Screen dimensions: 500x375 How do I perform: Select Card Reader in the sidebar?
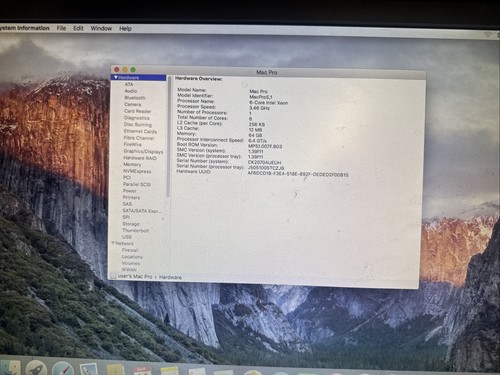point(138,111)
